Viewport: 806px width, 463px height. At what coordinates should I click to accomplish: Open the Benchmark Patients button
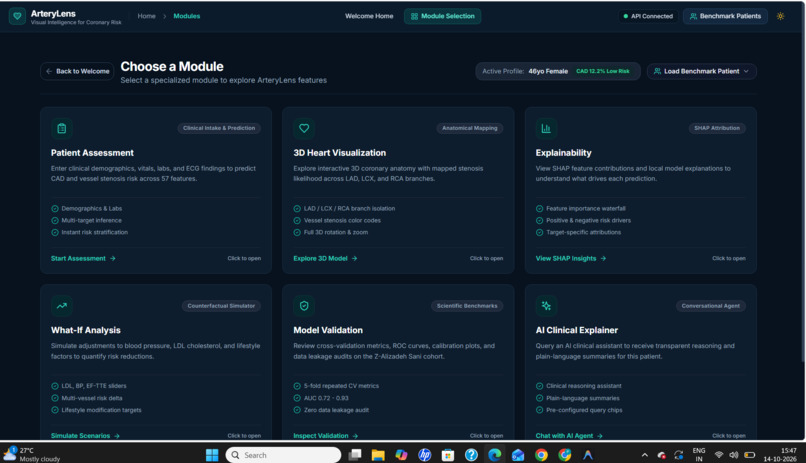[x=725, y=16]
